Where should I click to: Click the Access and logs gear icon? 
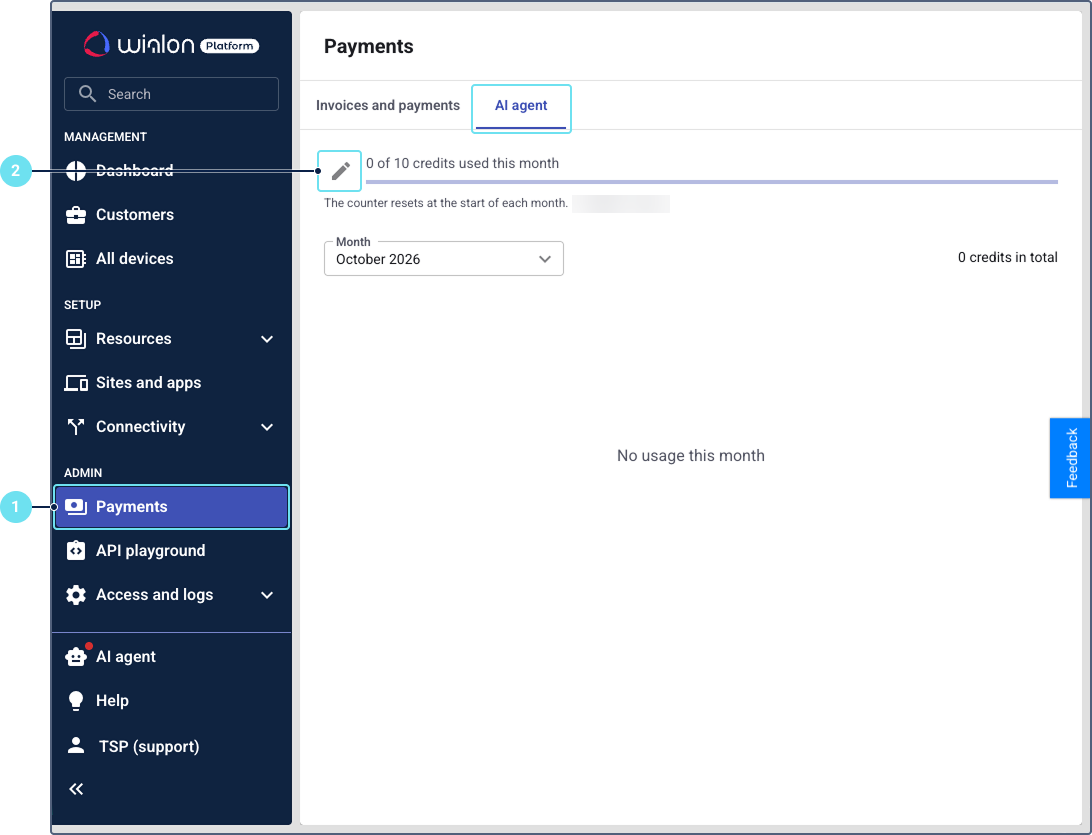pos(75,595)
